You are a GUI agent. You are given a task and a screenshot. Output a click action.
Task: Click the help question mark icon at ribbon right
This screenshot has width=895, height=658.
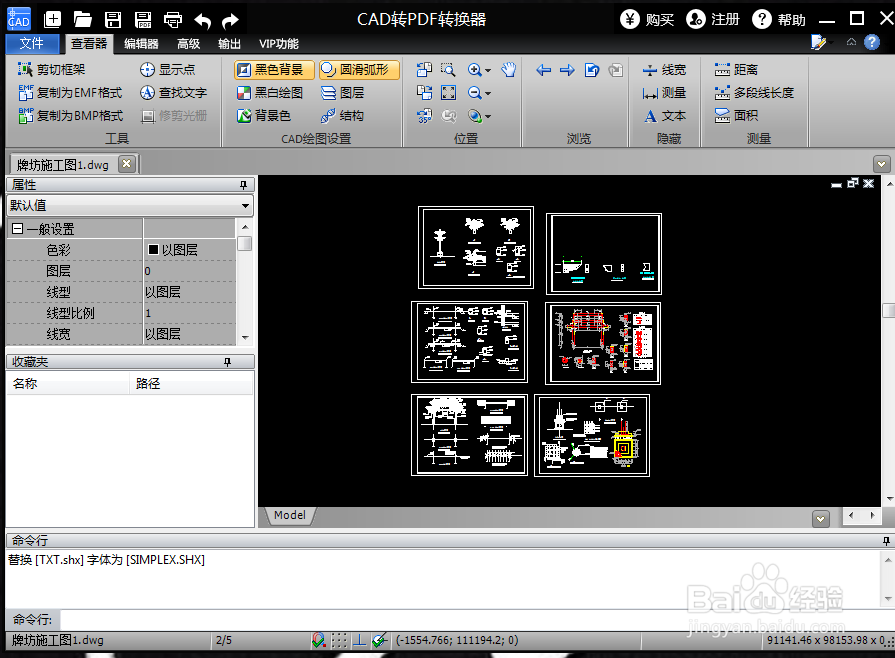(872, 42)
